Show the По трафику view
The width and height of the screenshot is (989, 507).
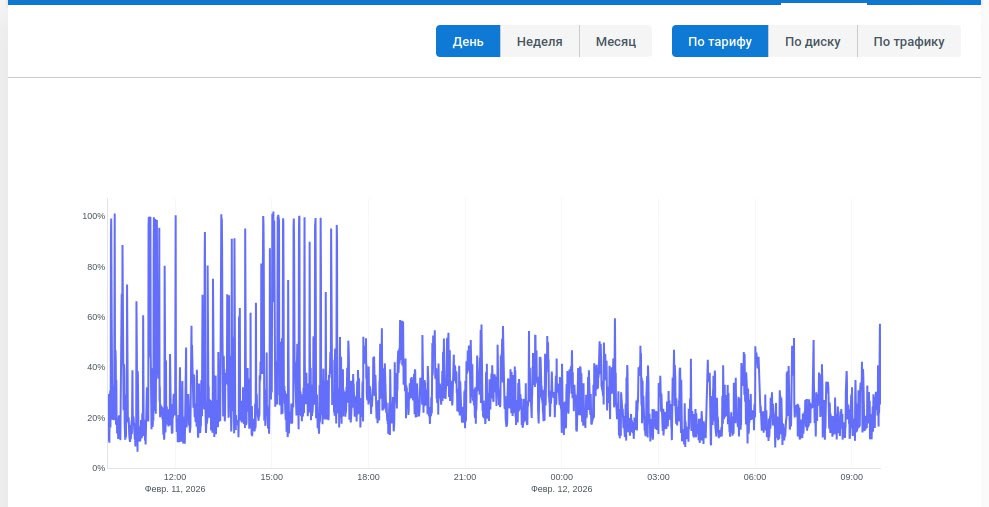(x=909, y=42)
